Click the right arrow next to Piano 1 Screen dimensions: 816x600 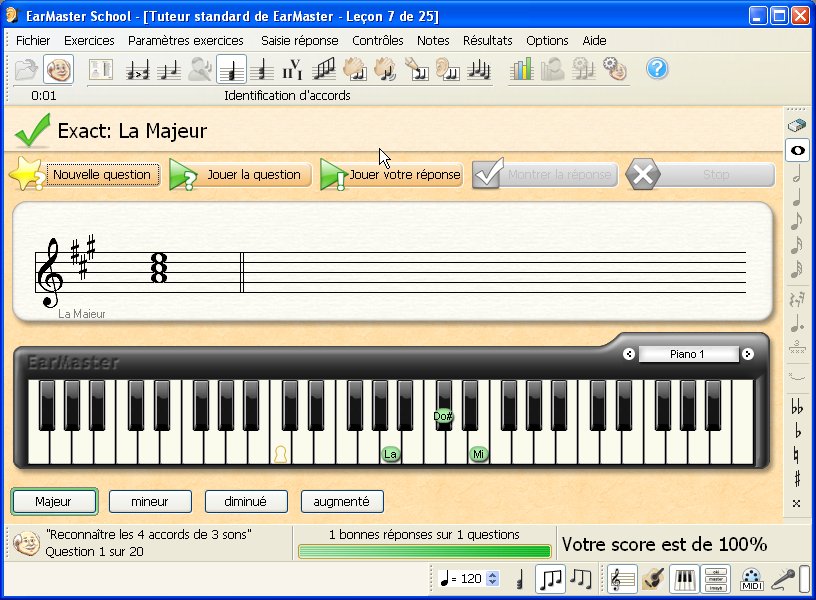tap(748, 354)
